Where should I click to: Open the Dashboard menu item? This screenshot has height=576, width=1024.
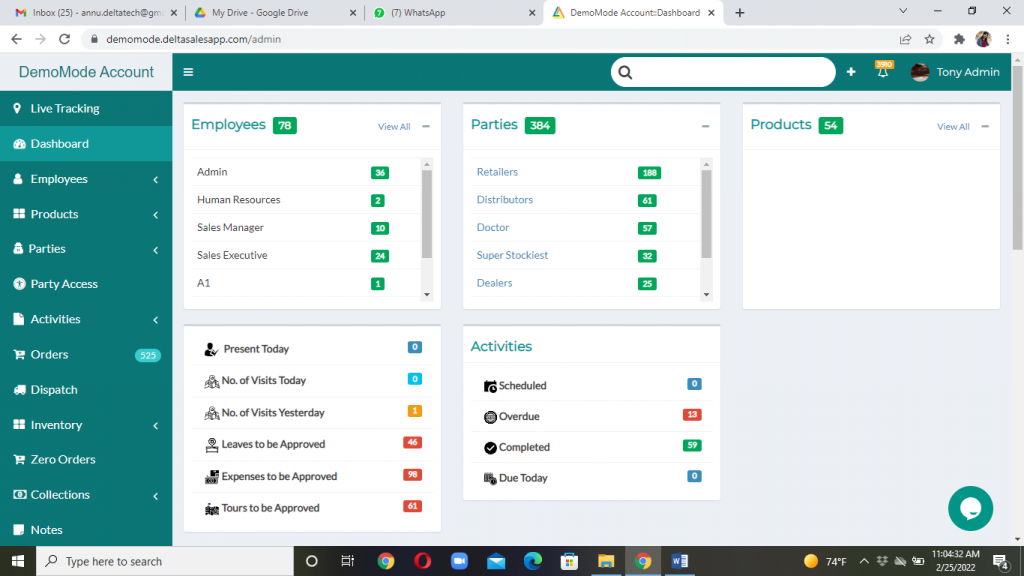click(86, 144)
